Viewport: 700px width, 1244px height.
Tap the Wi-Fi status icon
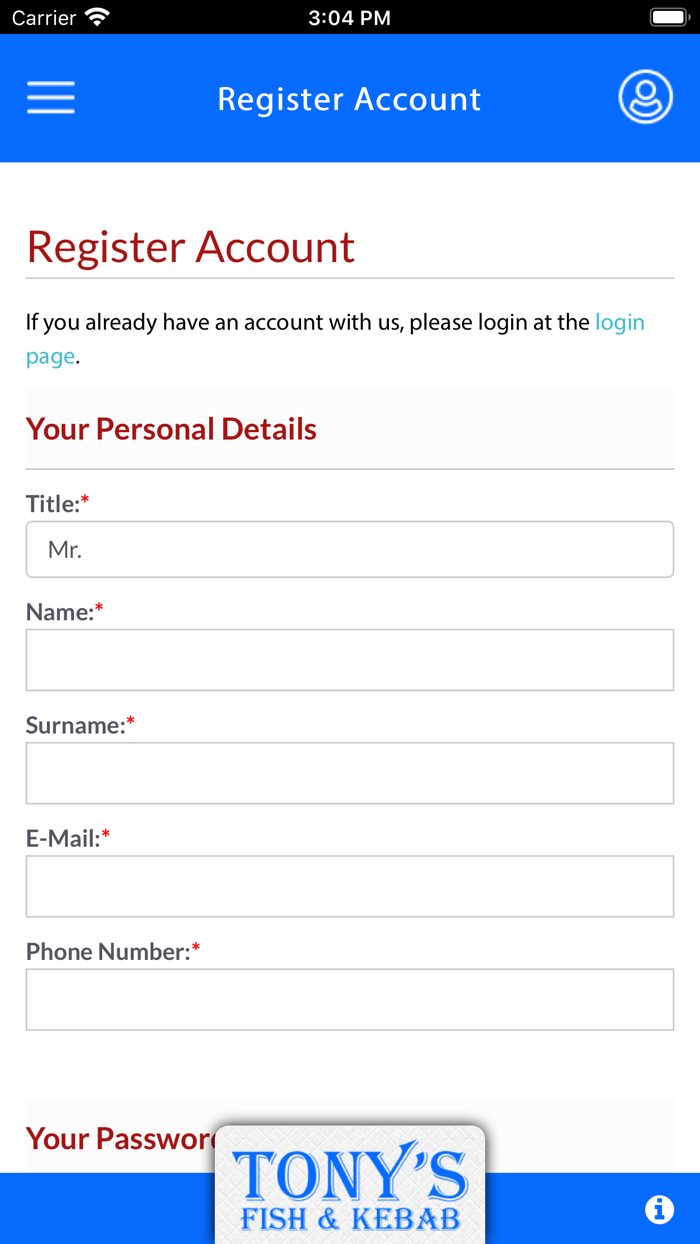97,17
